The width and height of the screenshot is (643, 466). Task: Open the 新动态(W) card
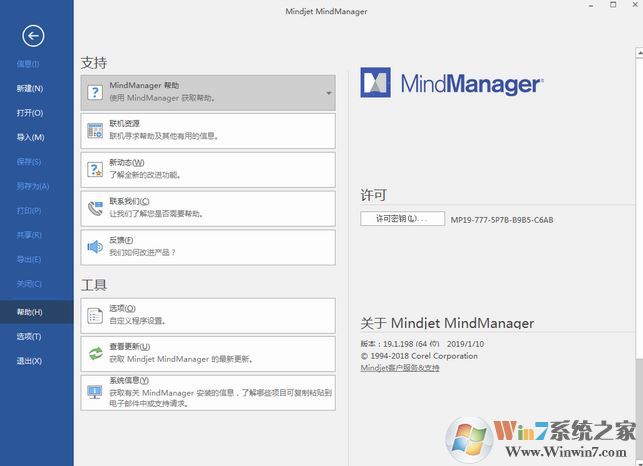(x=208, y=170)
